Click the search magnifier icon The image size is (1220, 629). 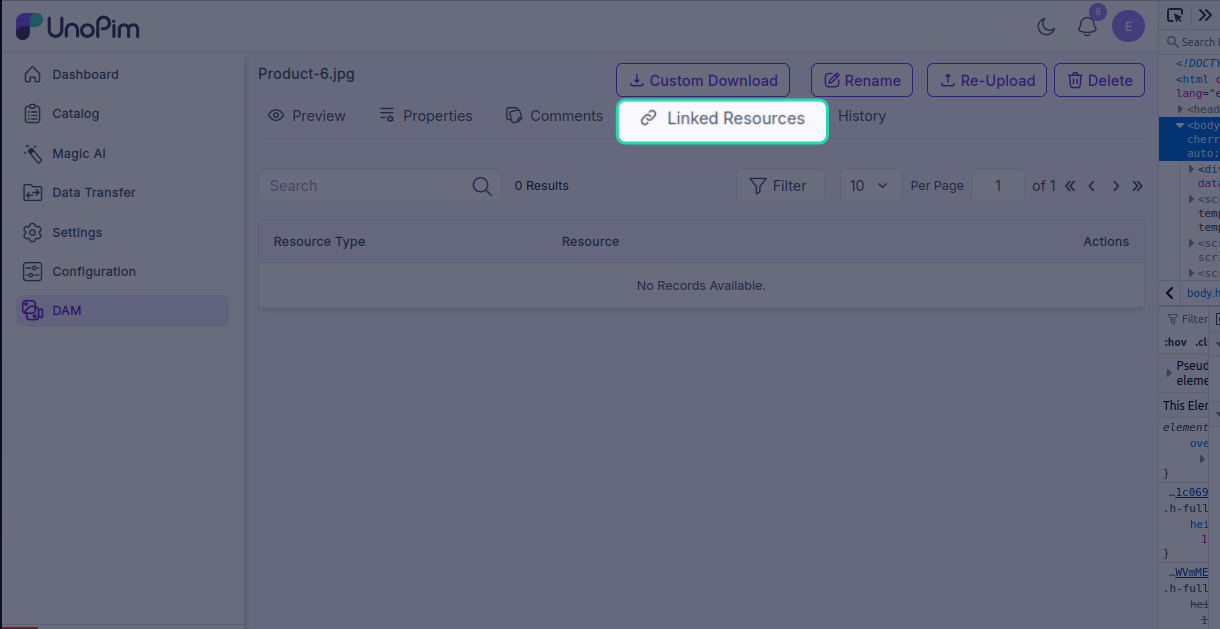[481, 186]
